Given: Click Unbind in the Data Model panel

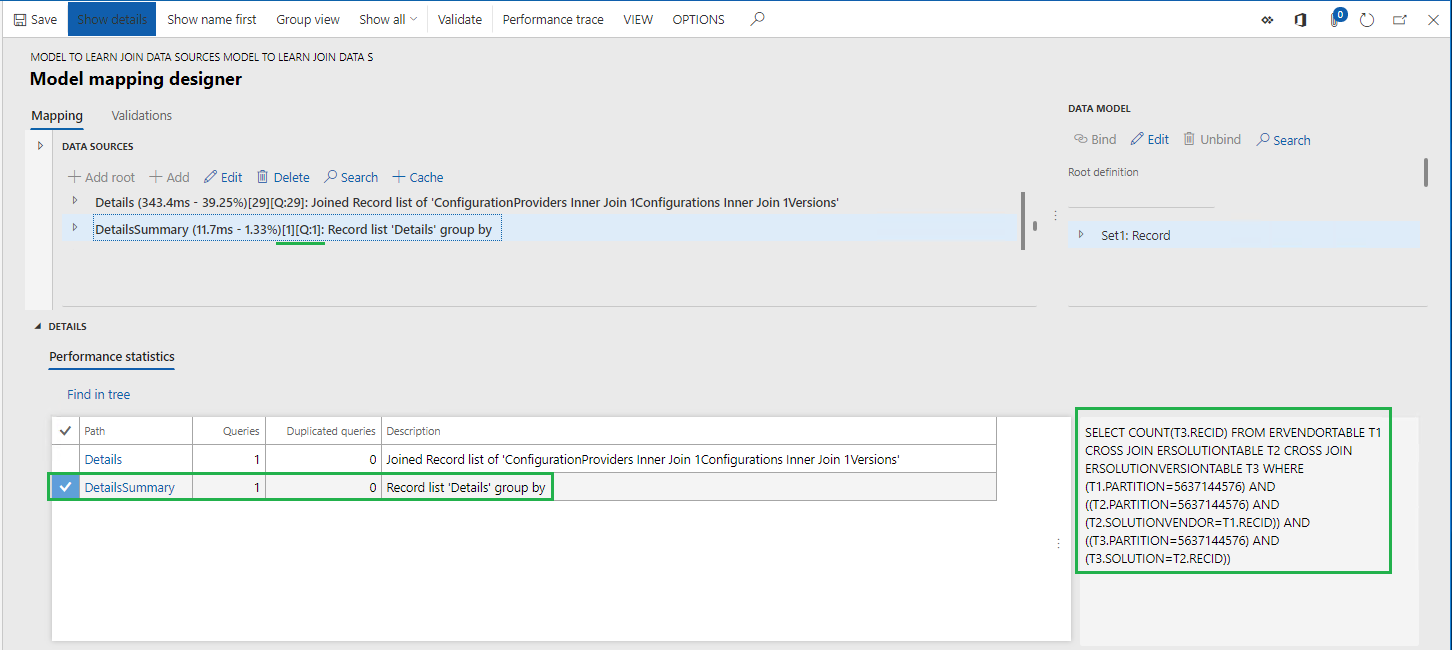Looking at the screenshot, I should [x=1212, y=139].
